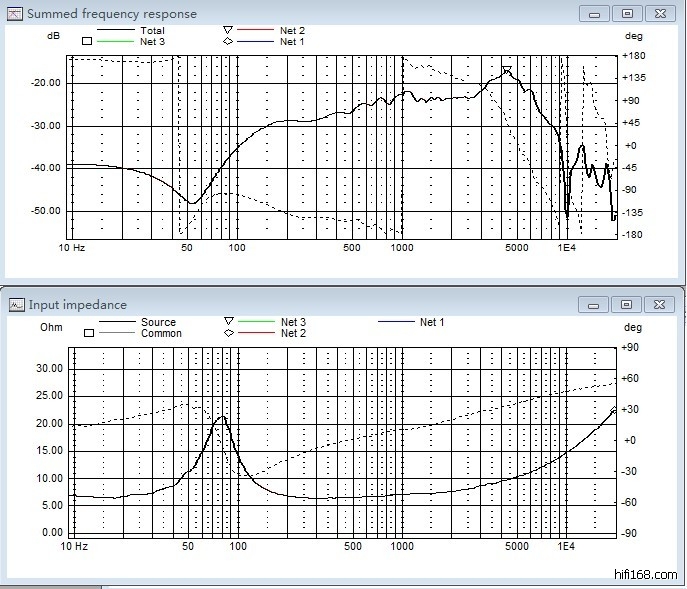Click the triangle marker at frequency response peak
Viewport: 687px width, 589px height.
[507, 71]
